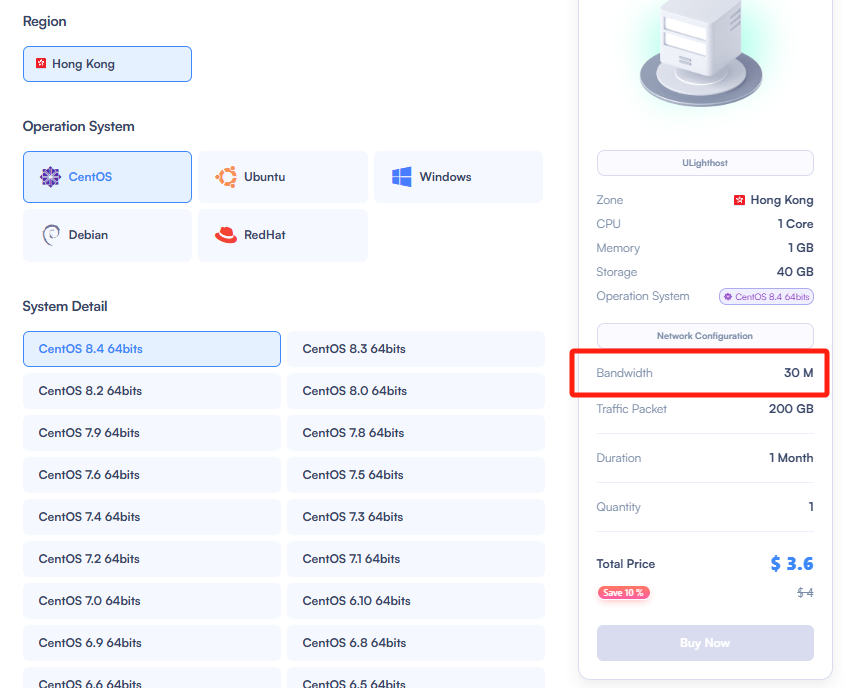Click the 30 M bandwidth value
Image resolution: width=846 pixels, height=688 pixels.
[x=799, y=373]
